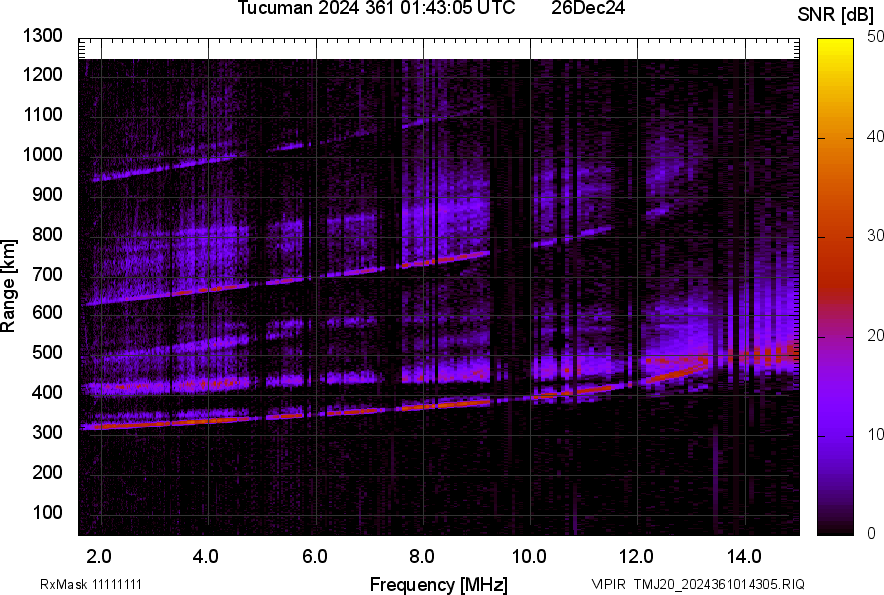
Task: Click the range tick label "1100"
Action: click(x=42, y=114)
